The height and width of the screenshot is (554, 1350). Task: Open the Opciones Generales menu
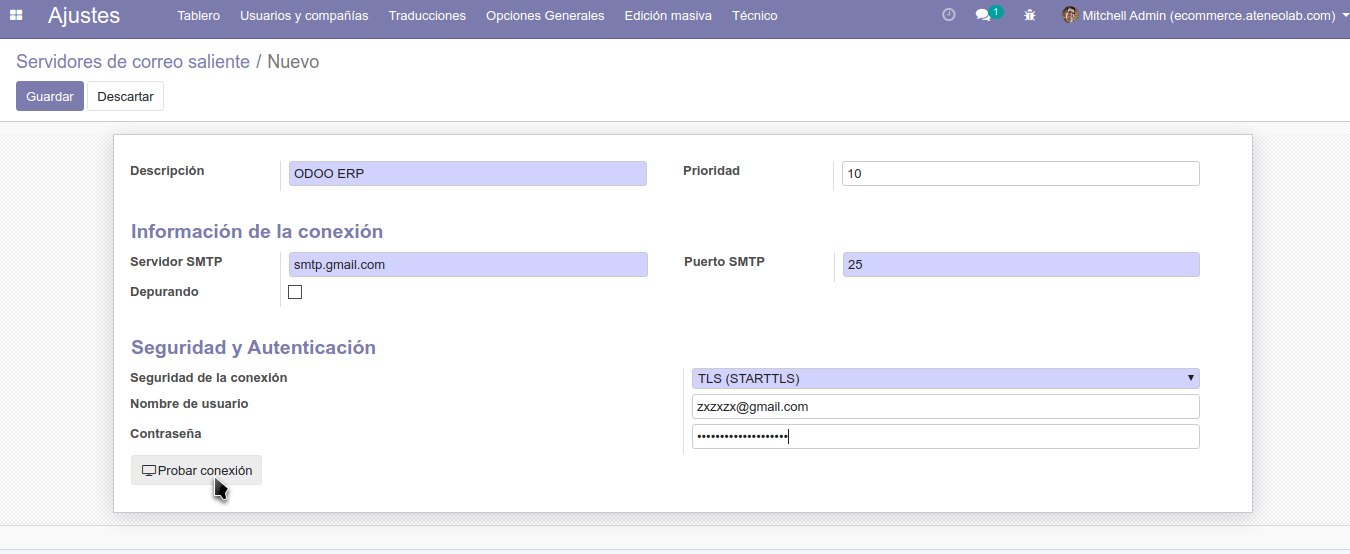[x=545, y=16]
